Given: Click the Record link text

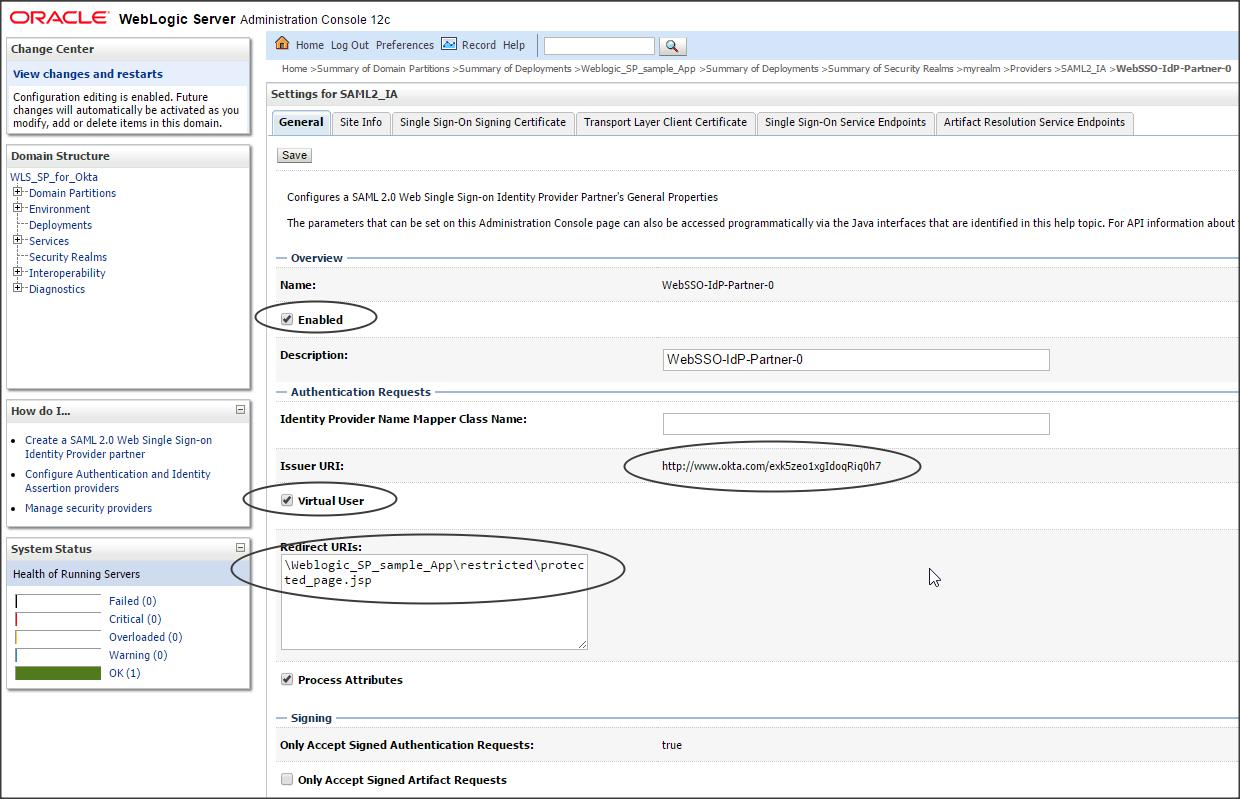Looking at the screenshot, I should tap(479, 45).
